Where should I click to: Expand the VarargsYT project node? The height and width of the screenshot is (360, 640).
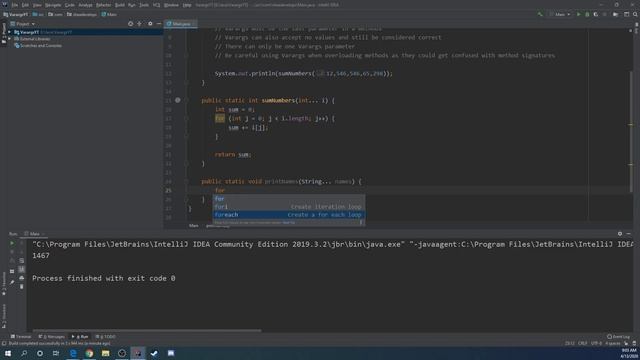click(x=9, y=32)
